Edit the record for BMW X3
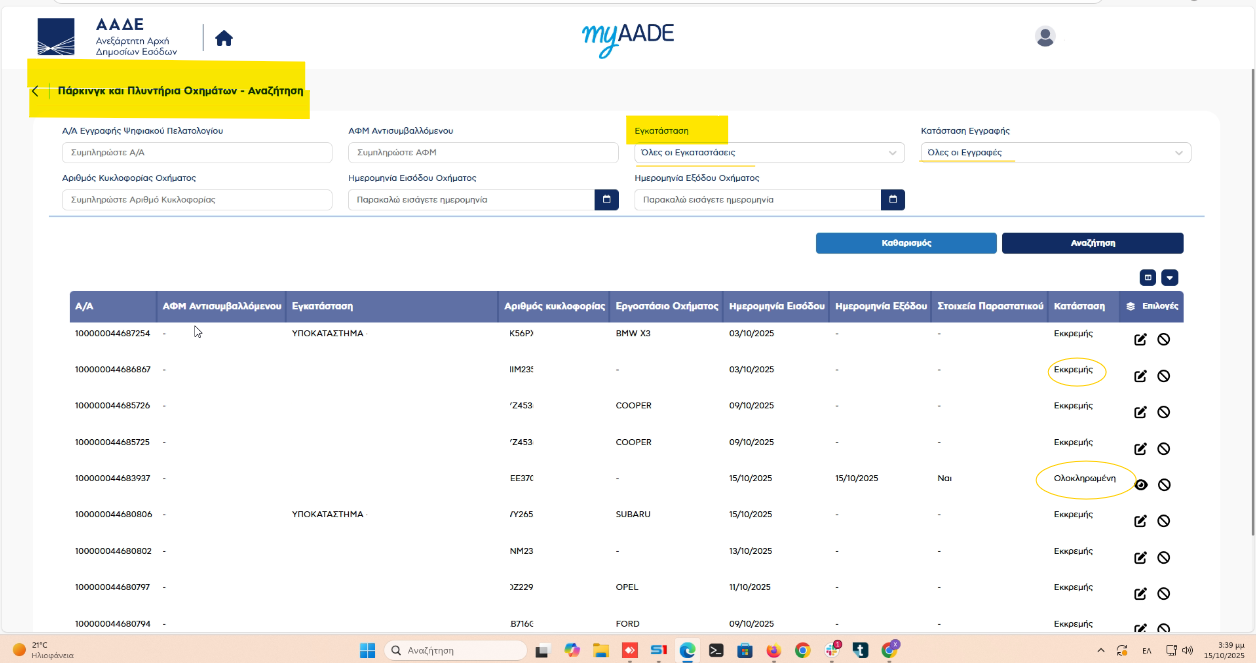 (x=1140, y=340)
